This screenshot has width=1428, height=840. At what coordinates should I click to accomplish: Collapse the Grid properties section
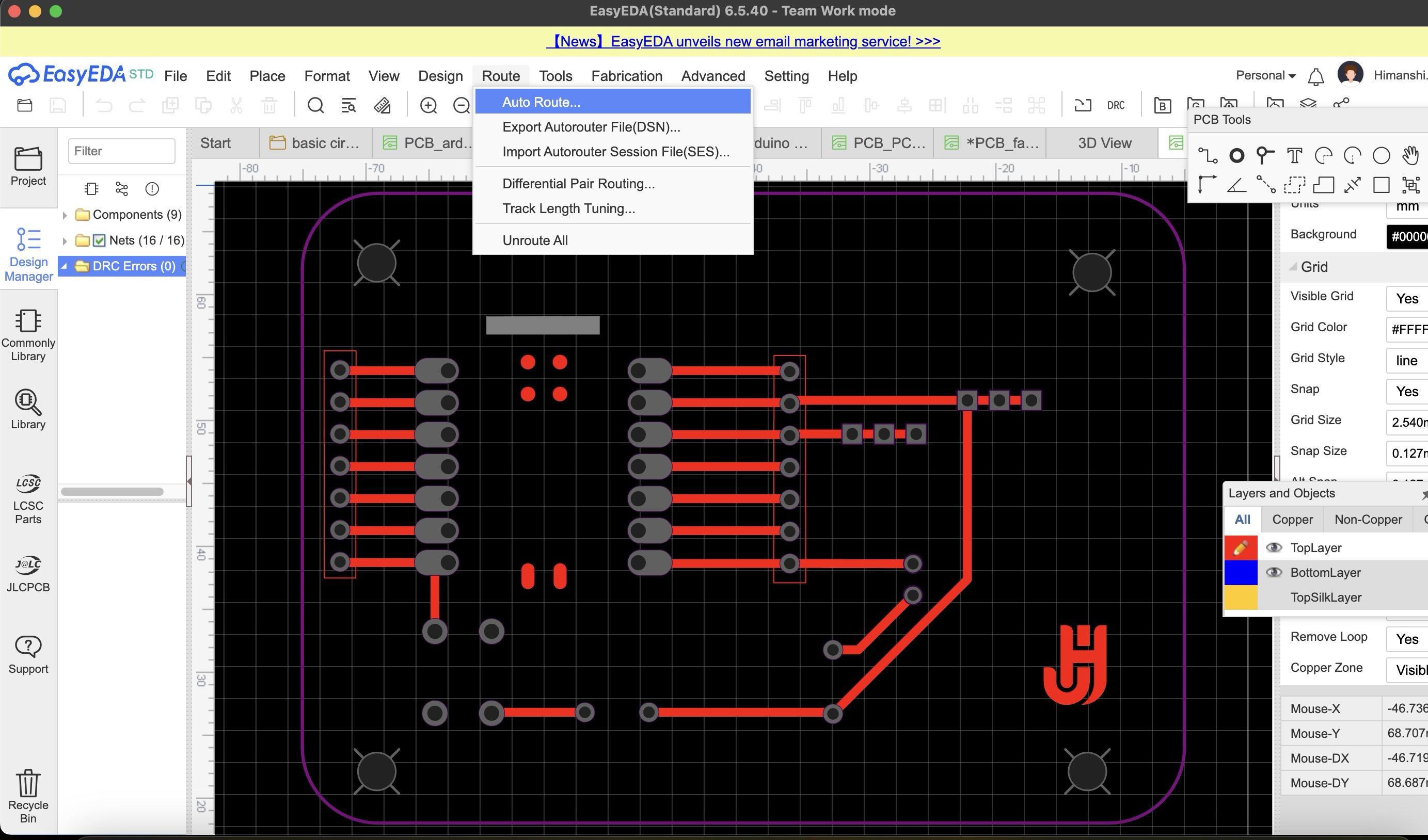[x=1293, y=267]
